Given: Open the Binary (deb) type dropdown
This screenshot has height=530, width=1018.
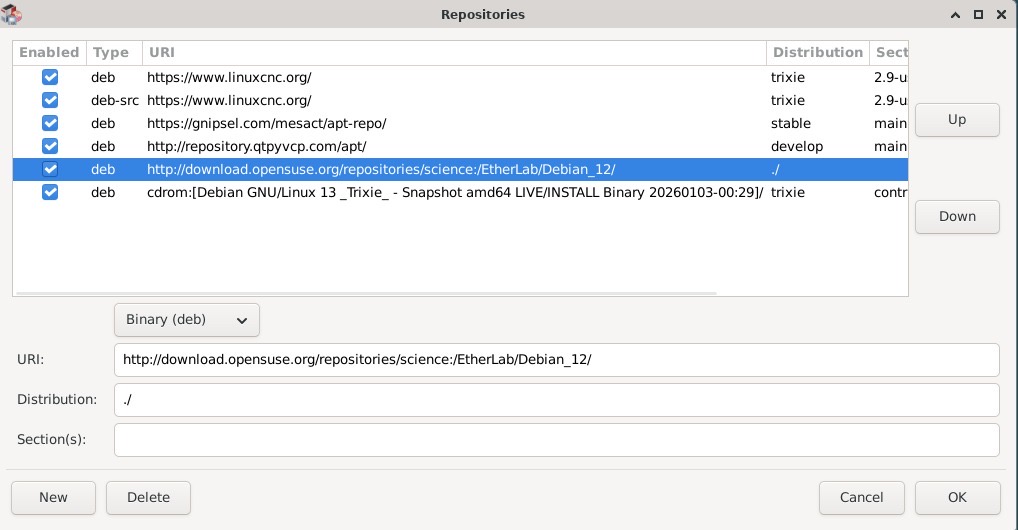Looking at the screenshot, I should click(187, 320).
